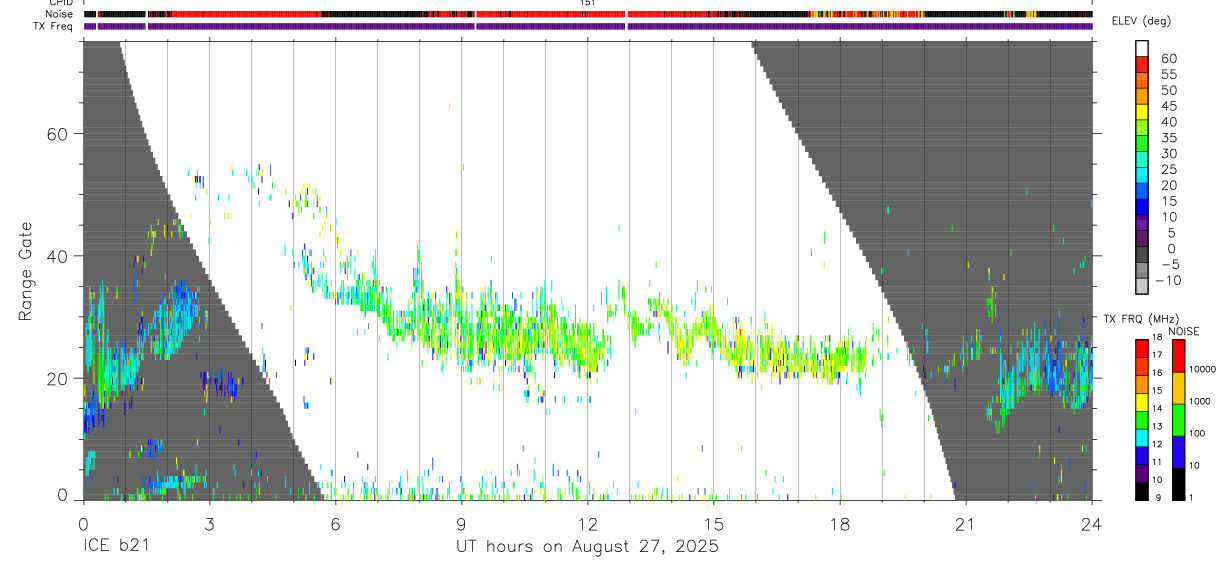The image size is (1228, 567).
Task: Select the cyan 12–13 MHz TX frequency swatch
Action: coord(1141,436)
